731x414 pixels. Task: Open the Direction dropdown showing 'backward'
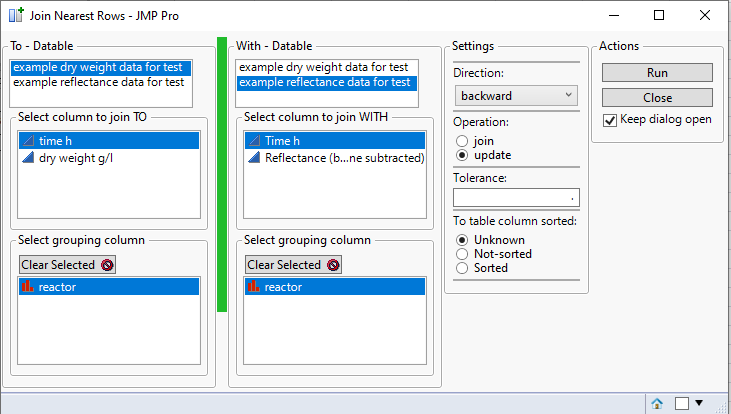pos(516,96)
